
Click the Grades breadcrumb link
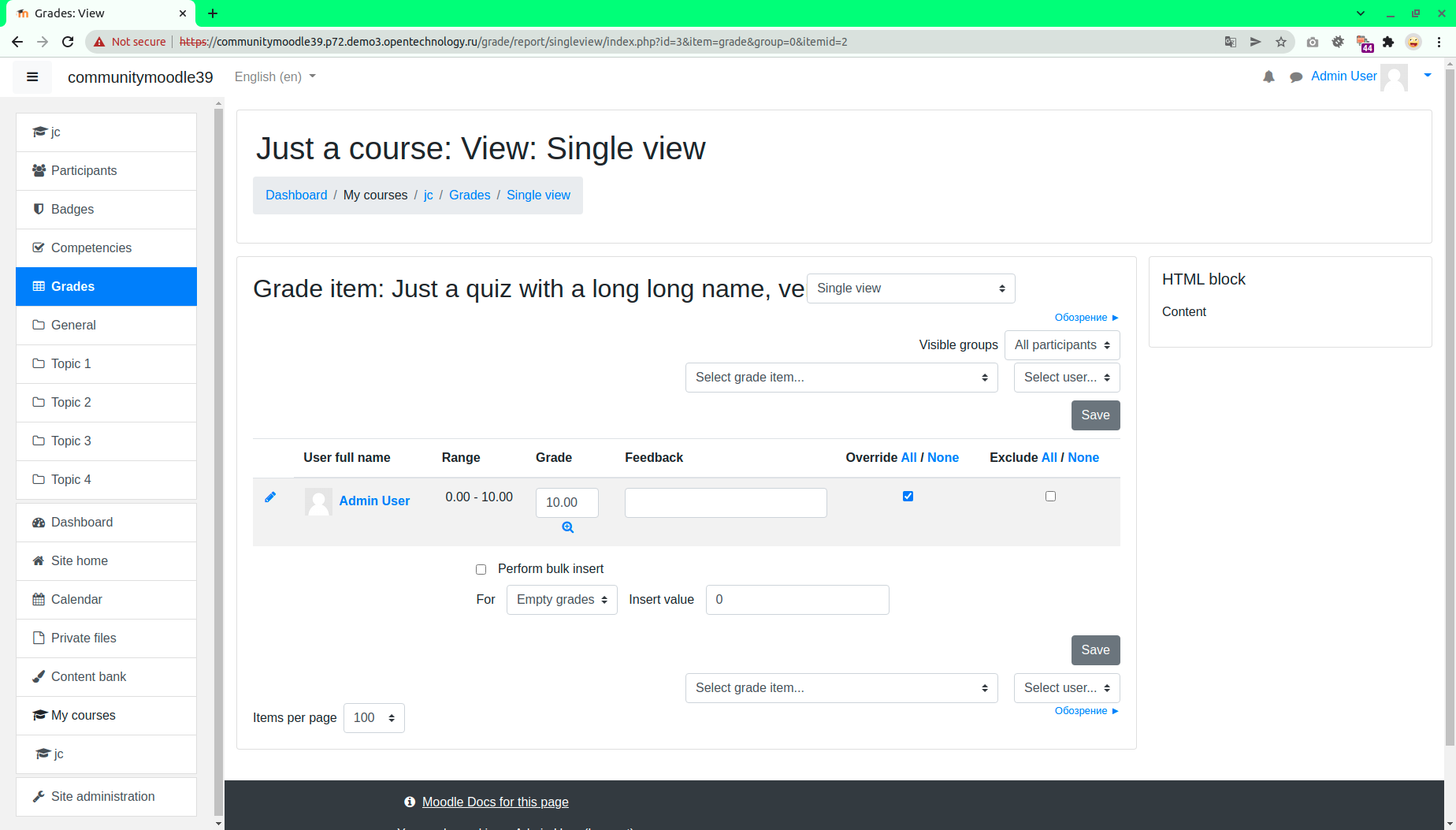[x=470, y=195]
